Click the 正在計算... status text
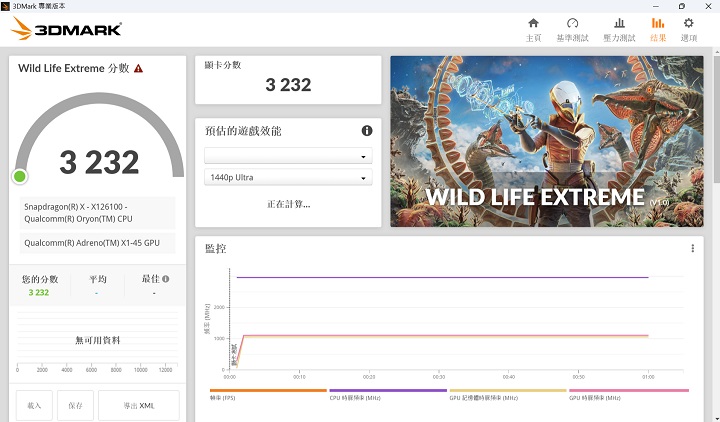Viewport: 720px width, 422px height. [x=288, y=204]
